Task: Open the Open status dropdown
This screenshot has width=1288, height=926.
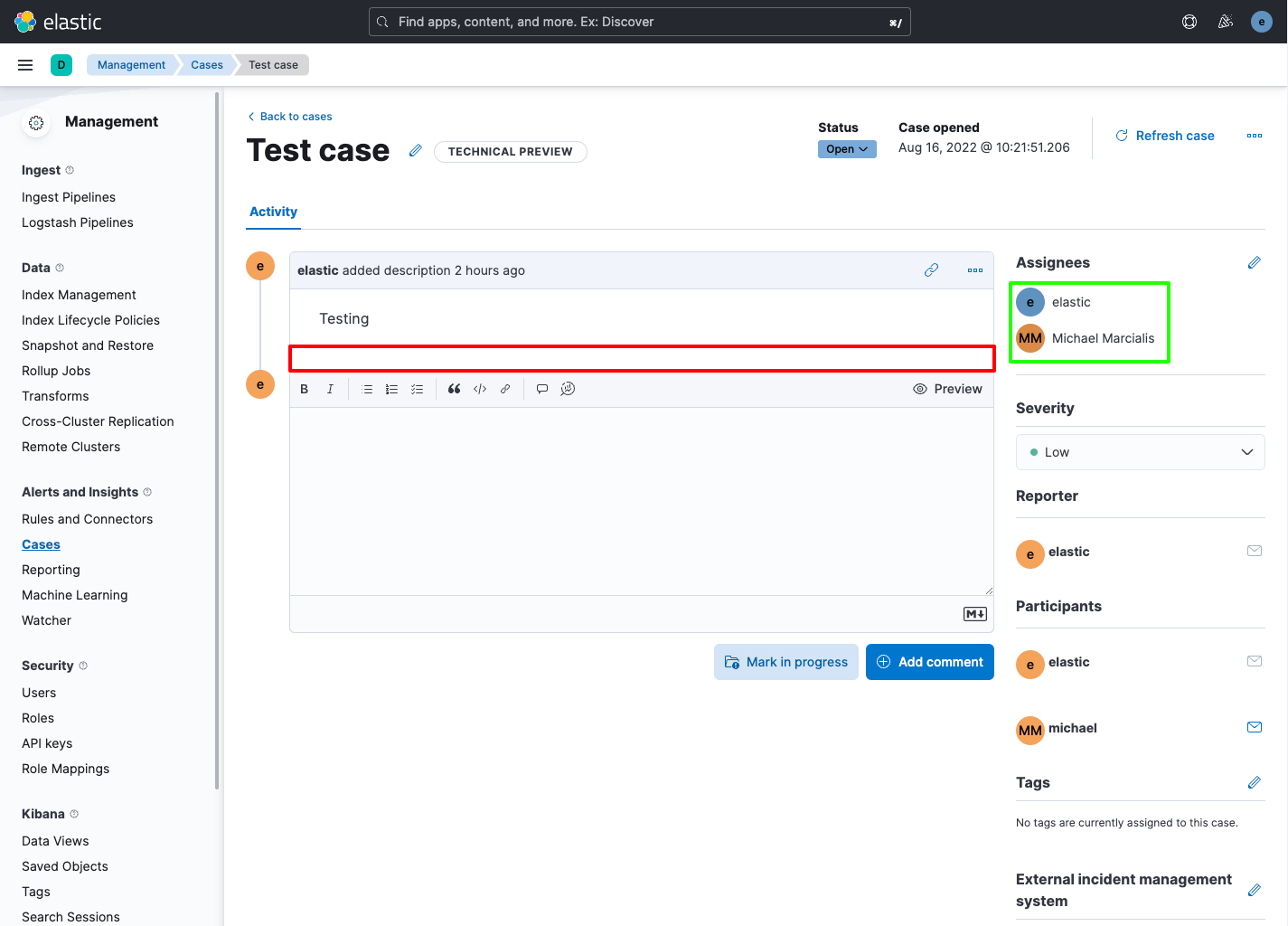Action: pyautogui.click(x=846, y=148)
